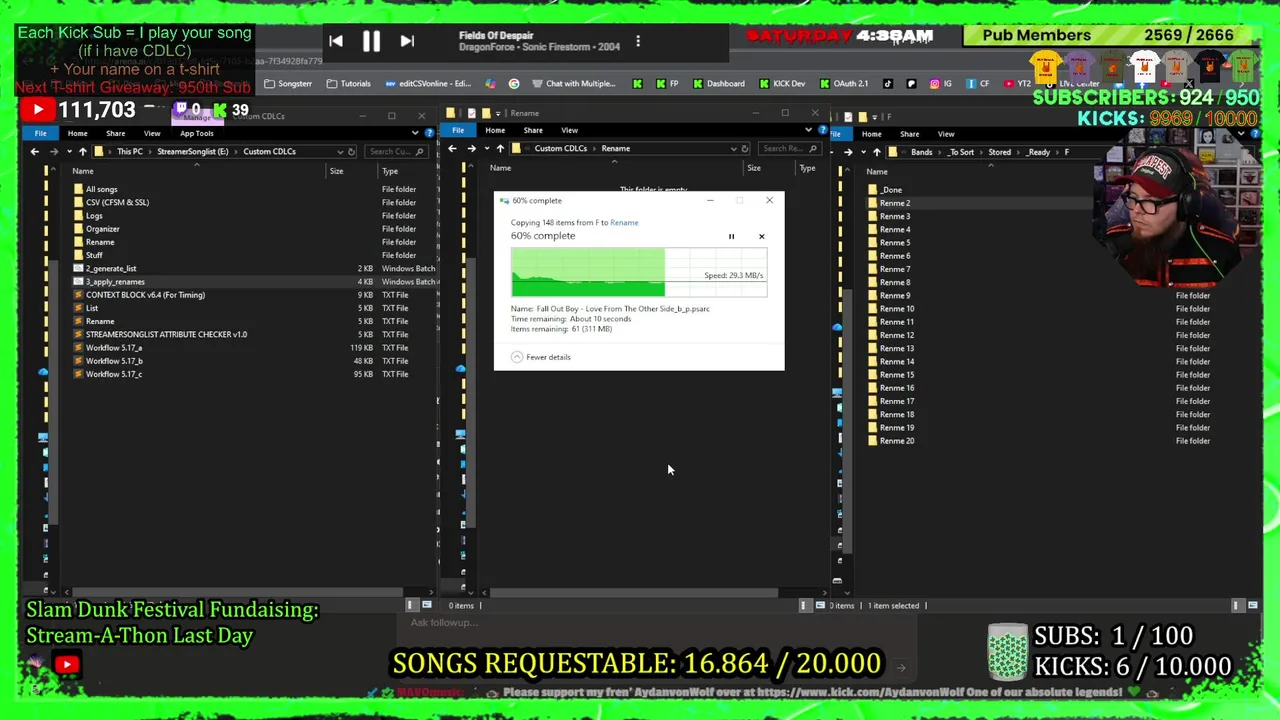Go up one level in Rename window
This screenshot has height=720, width=1280.
click(500, 149)
